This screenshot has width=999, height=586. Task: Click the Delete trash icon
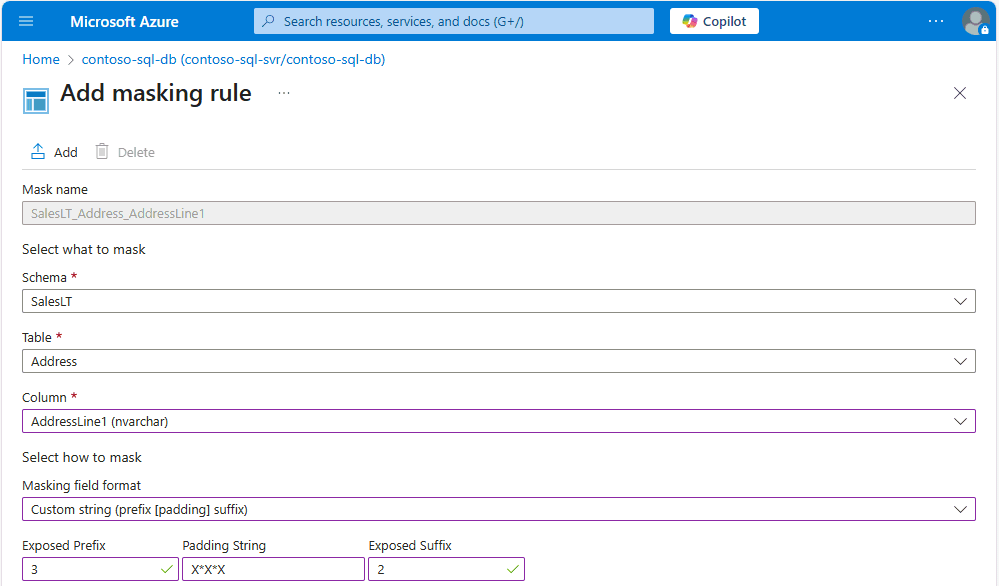[x=101, y=152]
